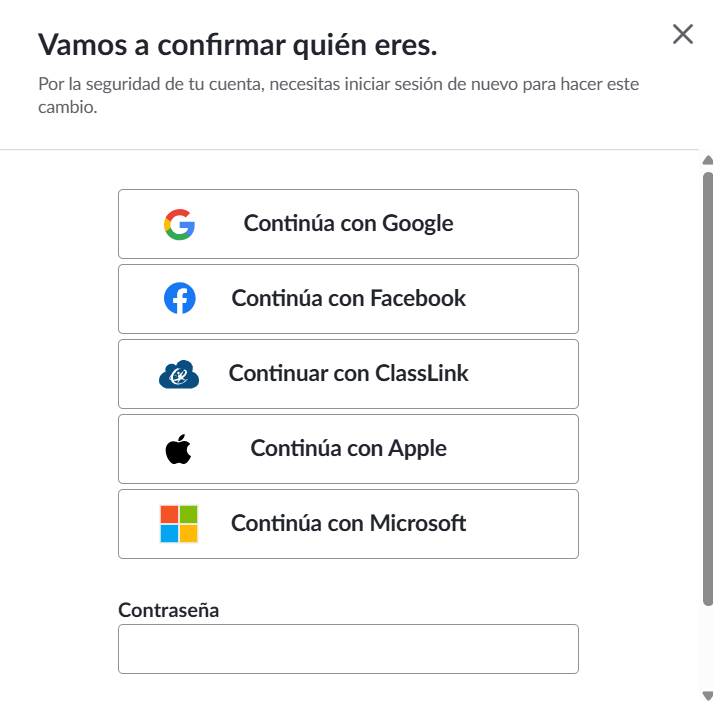Click the Google logo icon
713x701 pixels.
click(x=179, y=224)
